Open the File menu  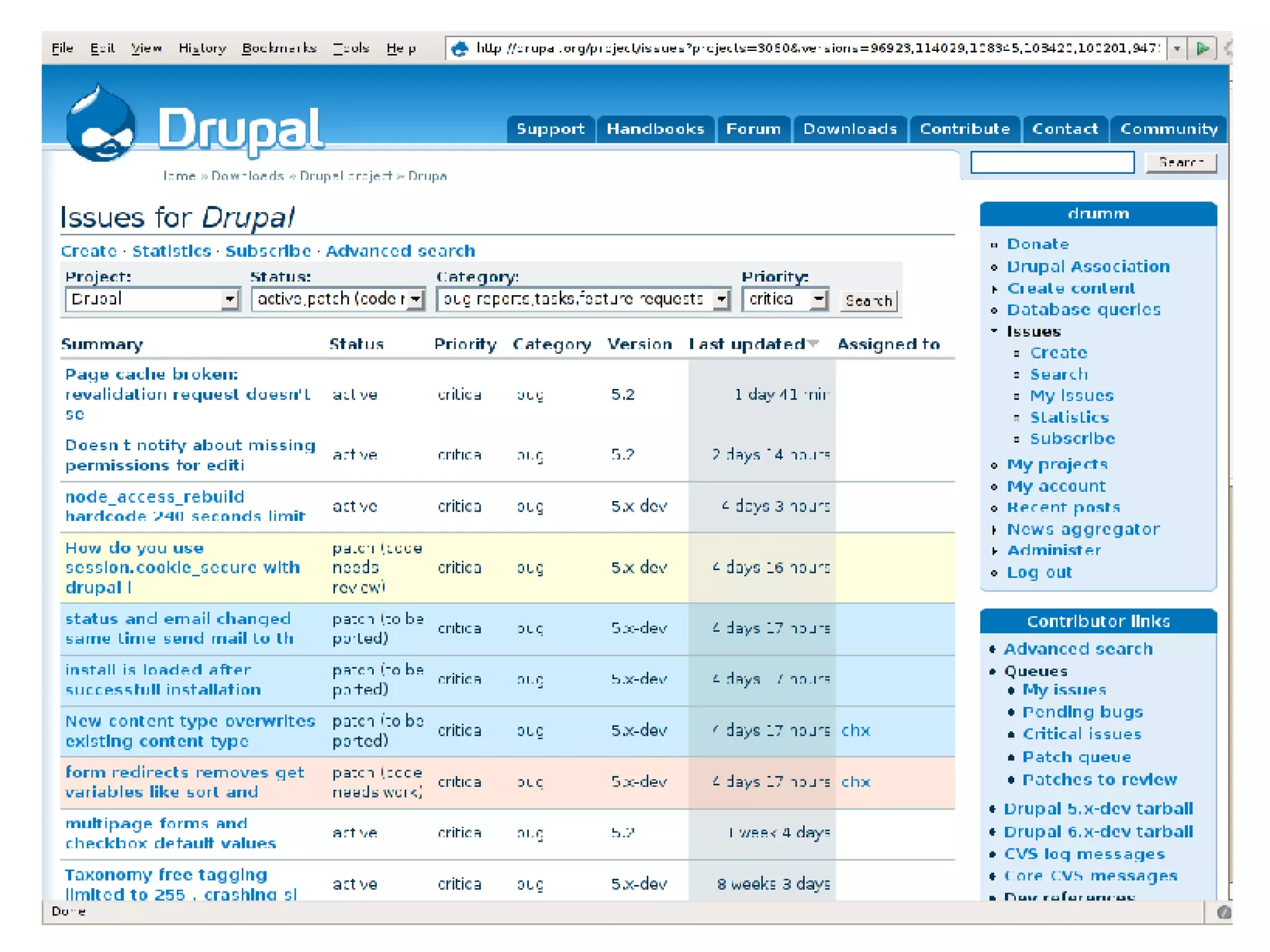click(x=62, y=48)
